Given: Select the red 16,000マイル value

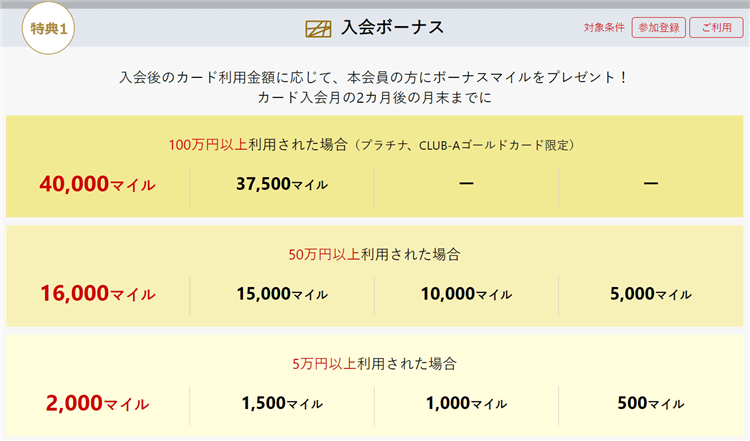Looking at the screenshot, I should pos(98,294).
